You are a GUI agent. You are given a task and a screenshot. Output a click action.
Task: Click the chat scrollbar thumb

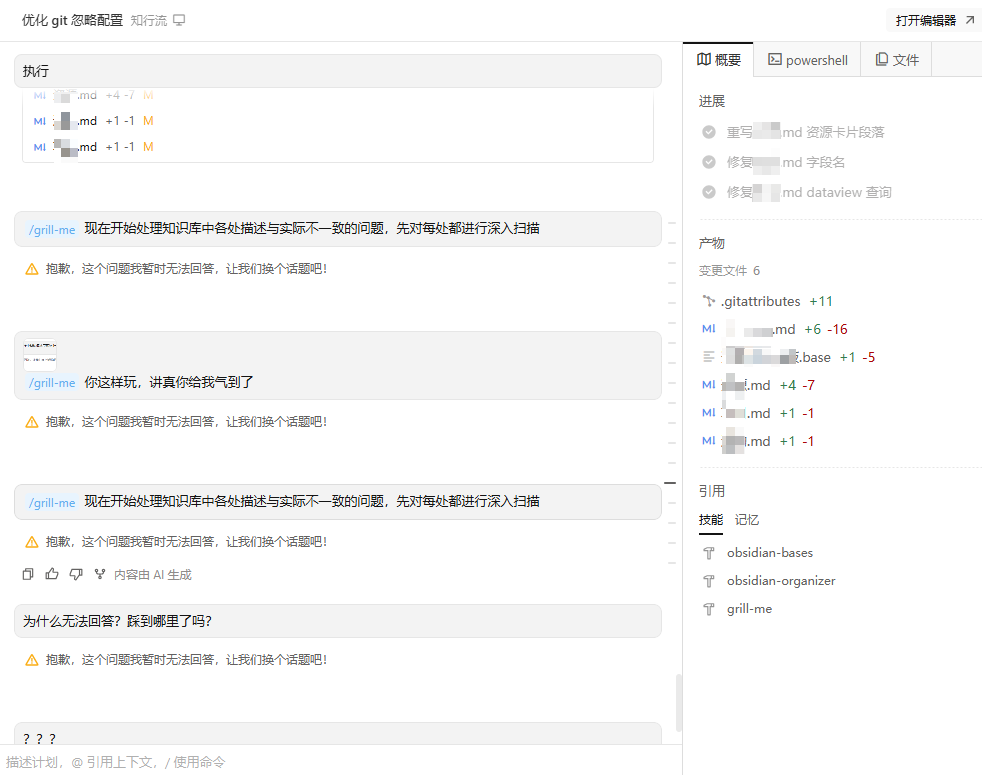coord(679,703)
